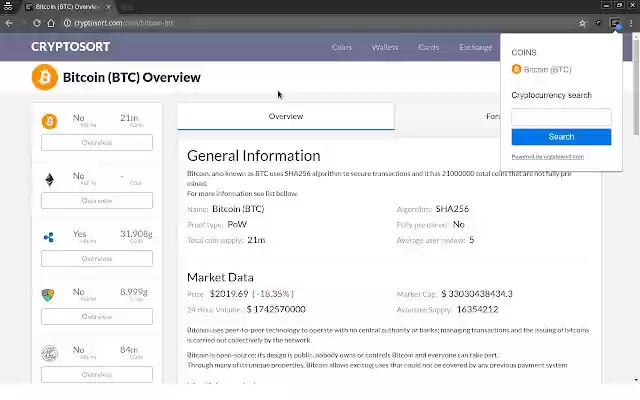Click the Overview button under the 84m coin
The image size is (640, 400).
coord(97,374)
